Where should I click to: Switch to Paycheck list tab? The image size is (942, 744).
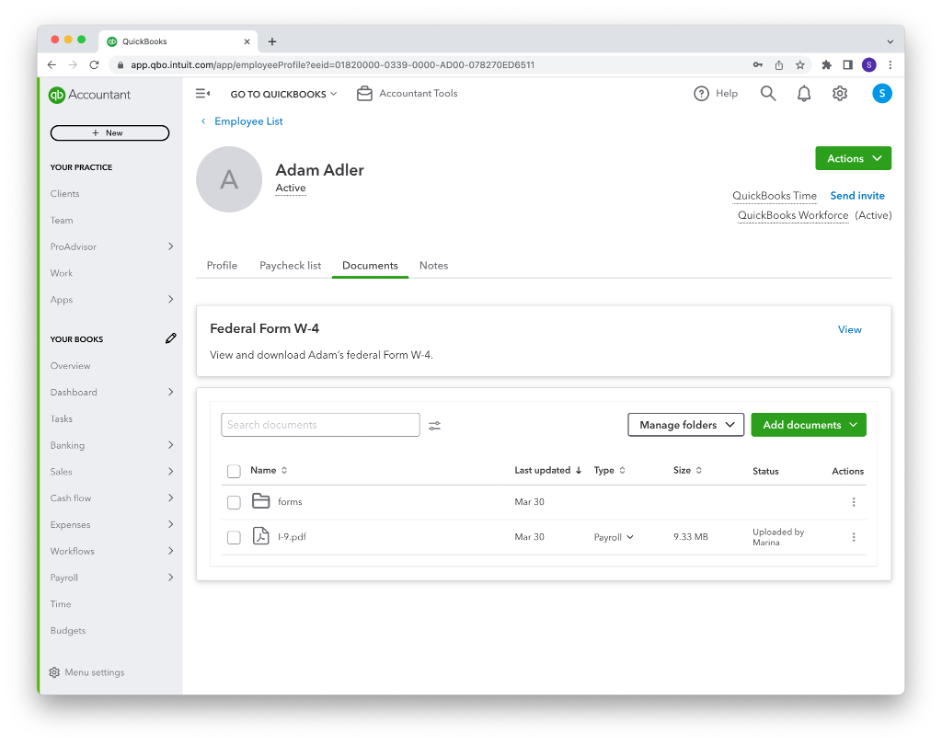(290, 266)
